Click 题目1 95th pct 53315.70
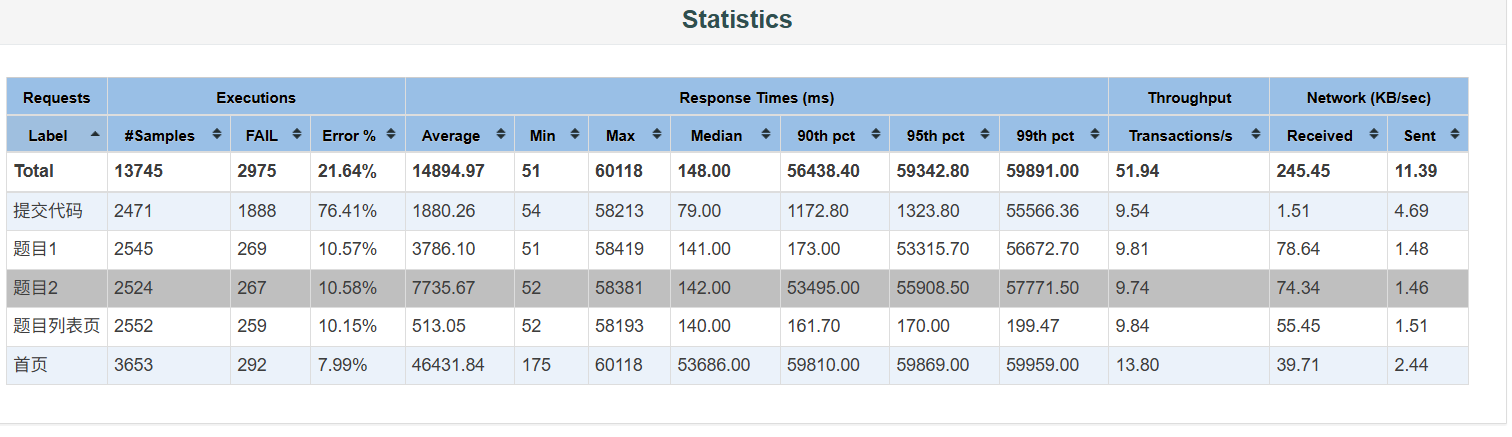The height and width of the screenshot is (437, 1512). click(933, 249)
